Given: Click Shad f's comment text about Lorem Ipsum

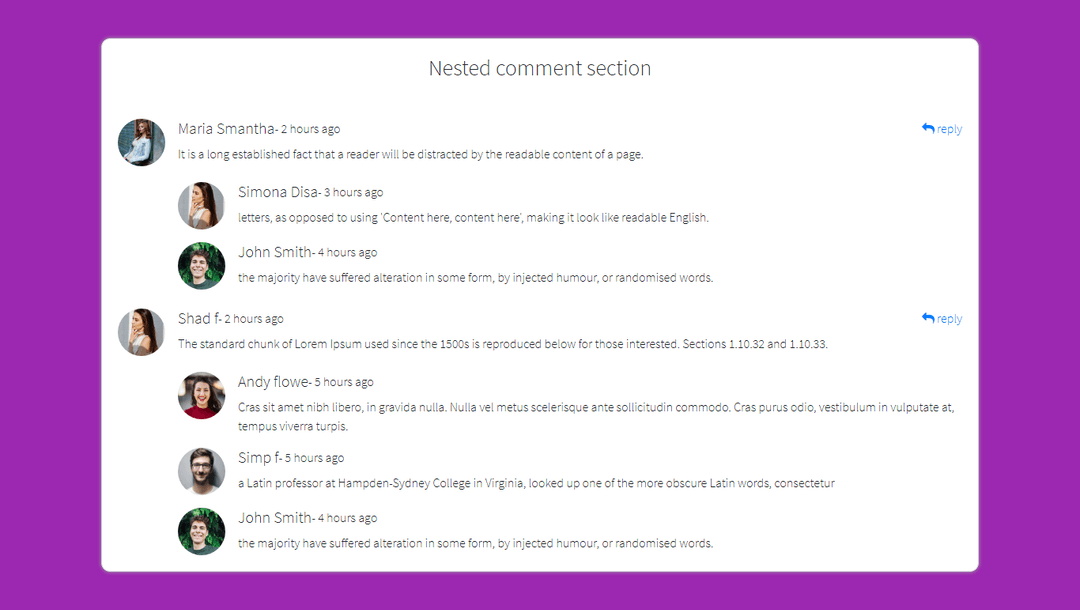Looking at the screenshot, I should 500,343.
